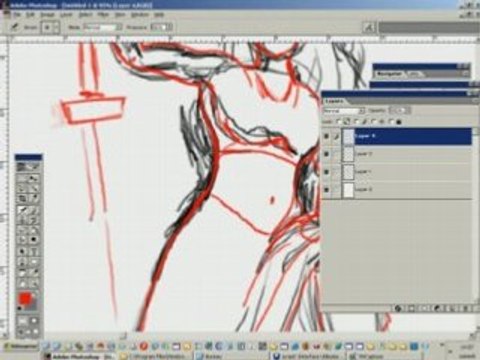Enable lock image pixels checkbox
Image resolution: width=480 pixels, height=360 pixels.
click(x=356, y=122)
